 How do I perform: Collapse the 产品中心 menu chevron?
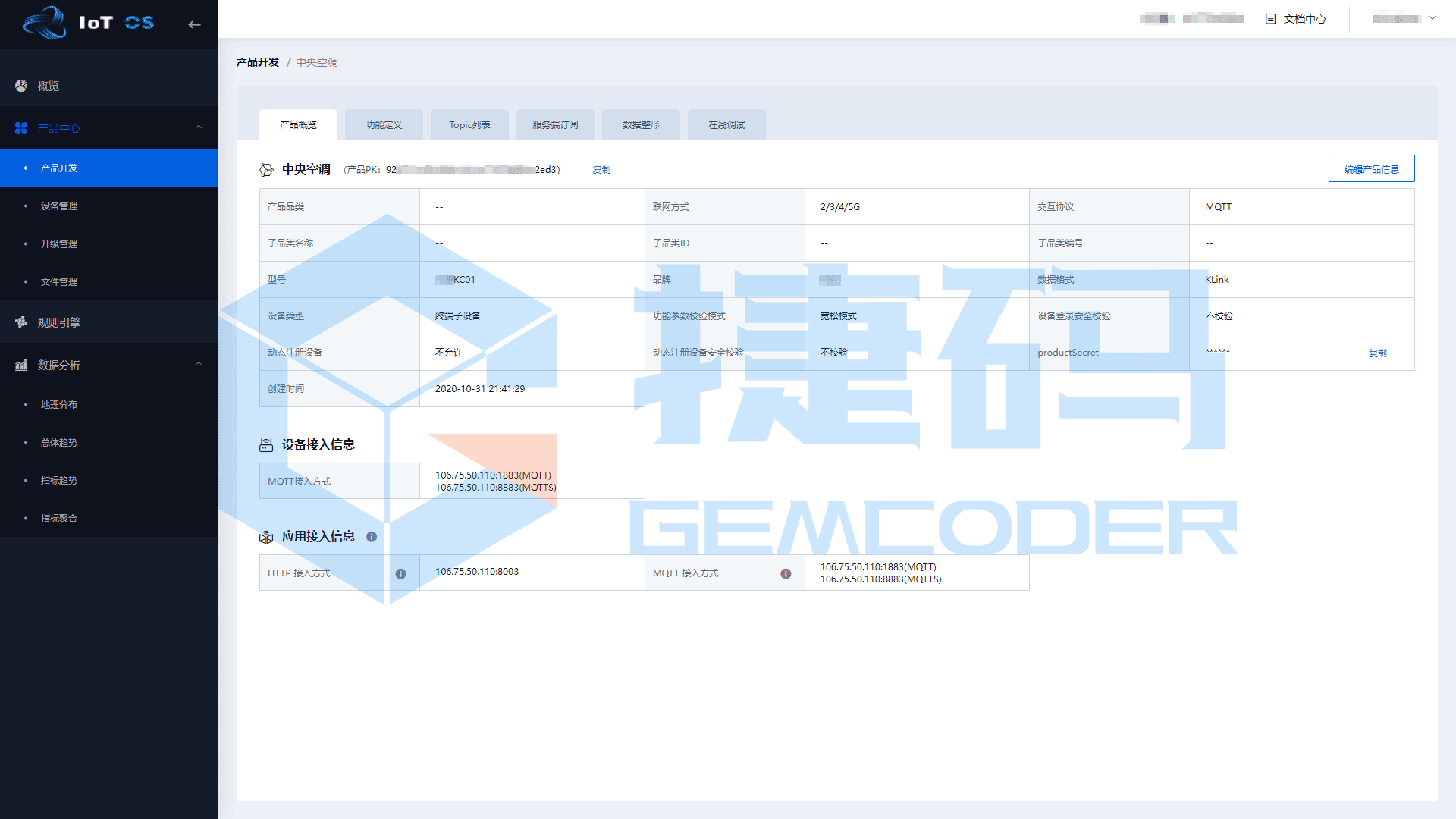point(199,127)
